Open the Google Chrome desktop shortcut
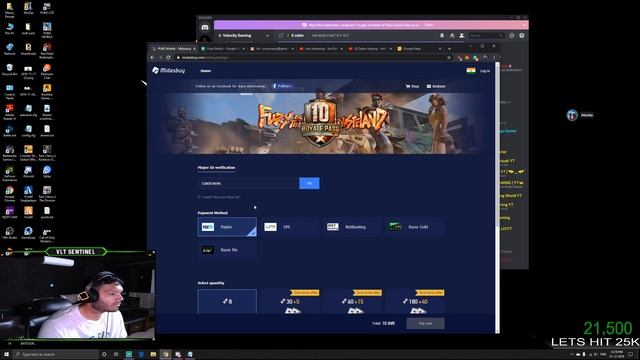The image size is (640, 360). coord(9,194)
